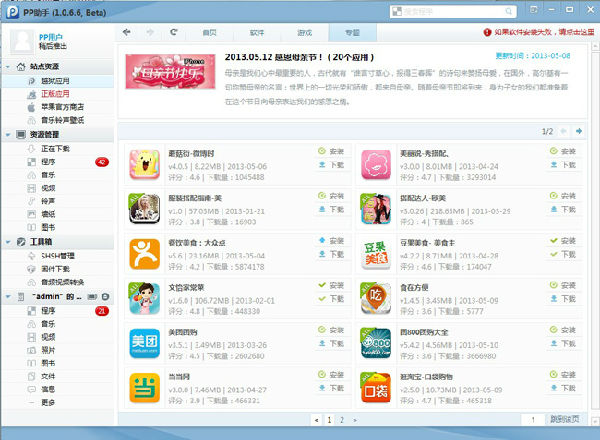Open 音乐铃声壁纸 in the sidebar
The image size is (600, 440).
(62, 120)
